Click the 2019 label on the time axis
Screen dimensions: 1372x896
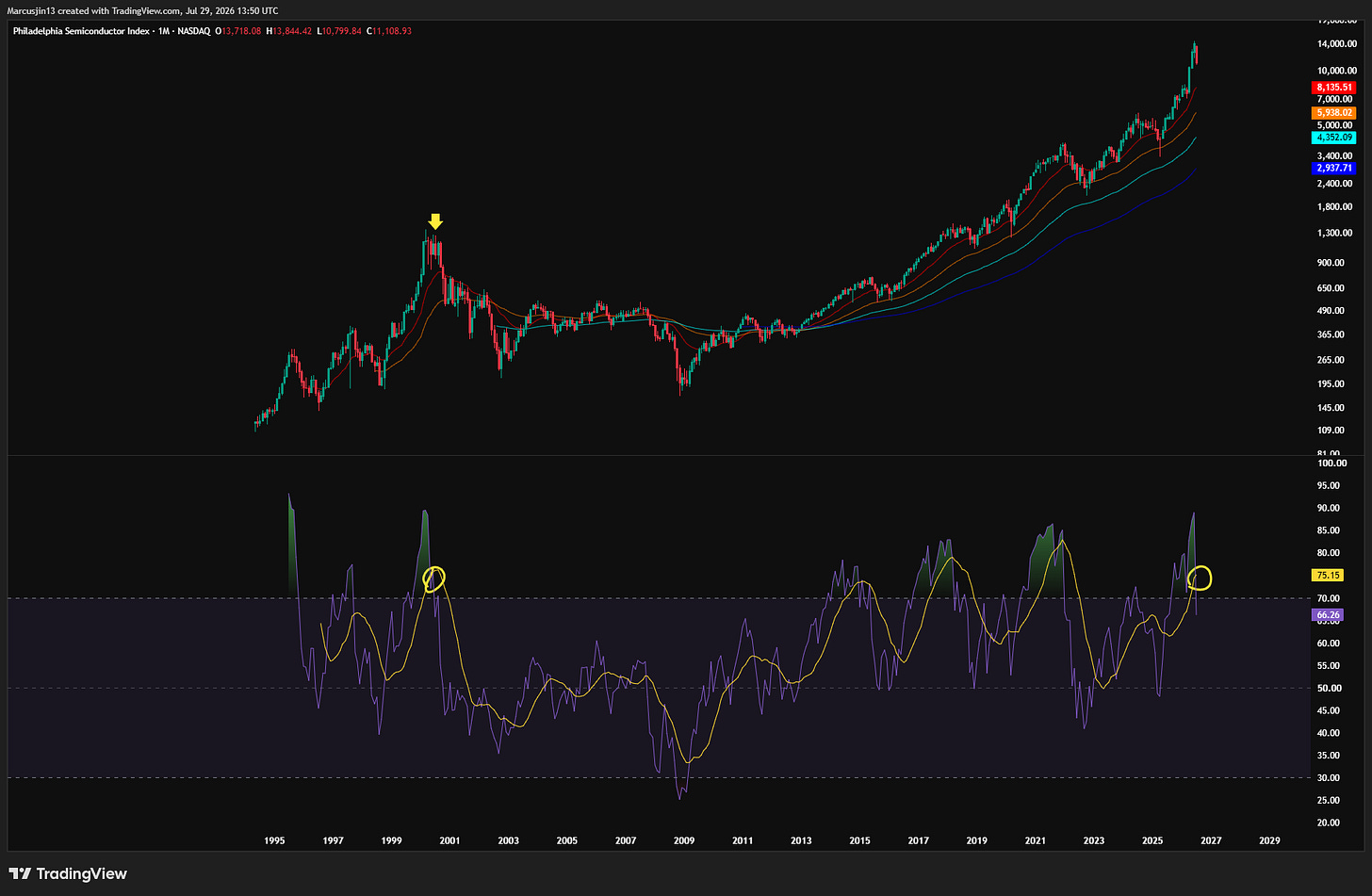[976, 840]
